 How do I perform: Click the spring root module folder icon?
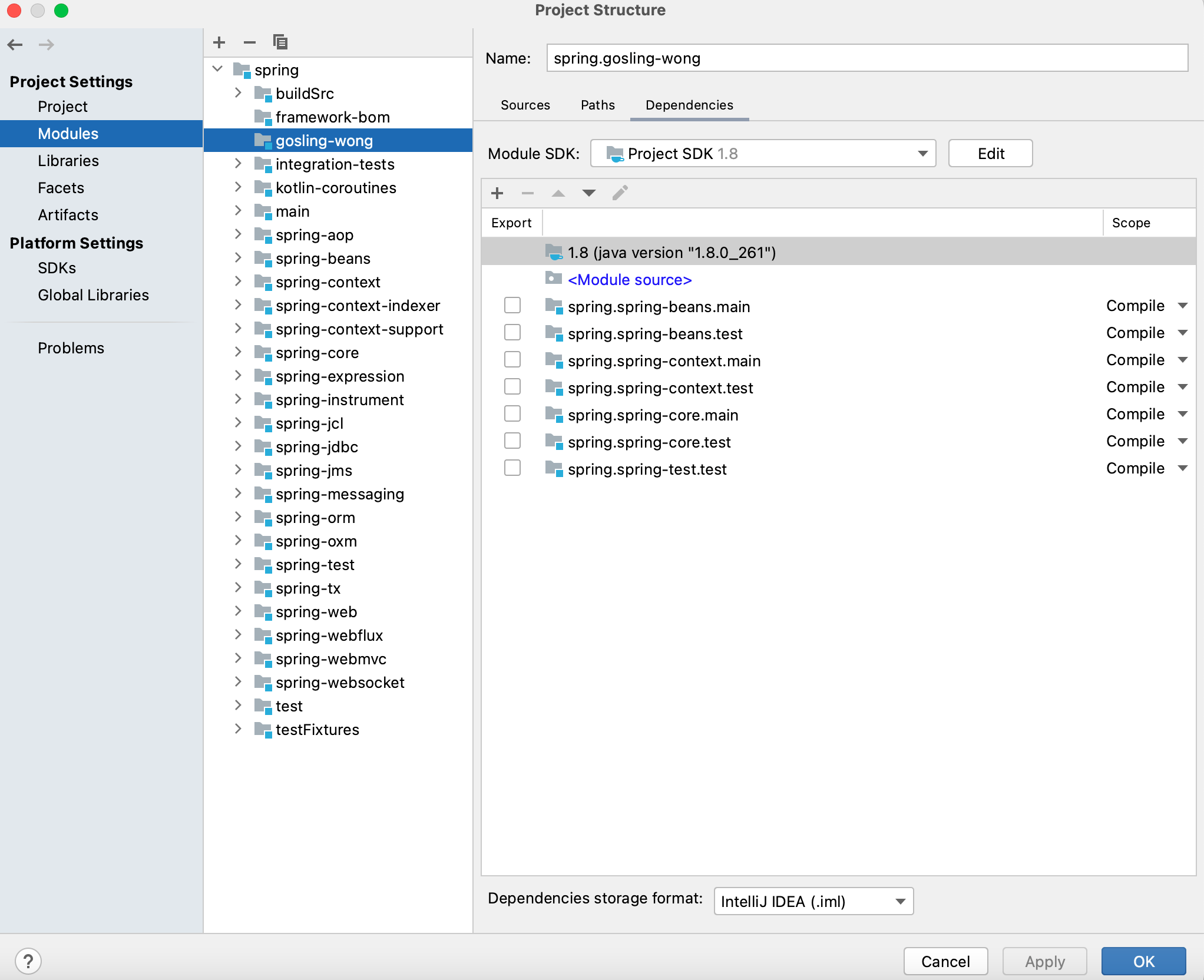(x=242, y=70)
